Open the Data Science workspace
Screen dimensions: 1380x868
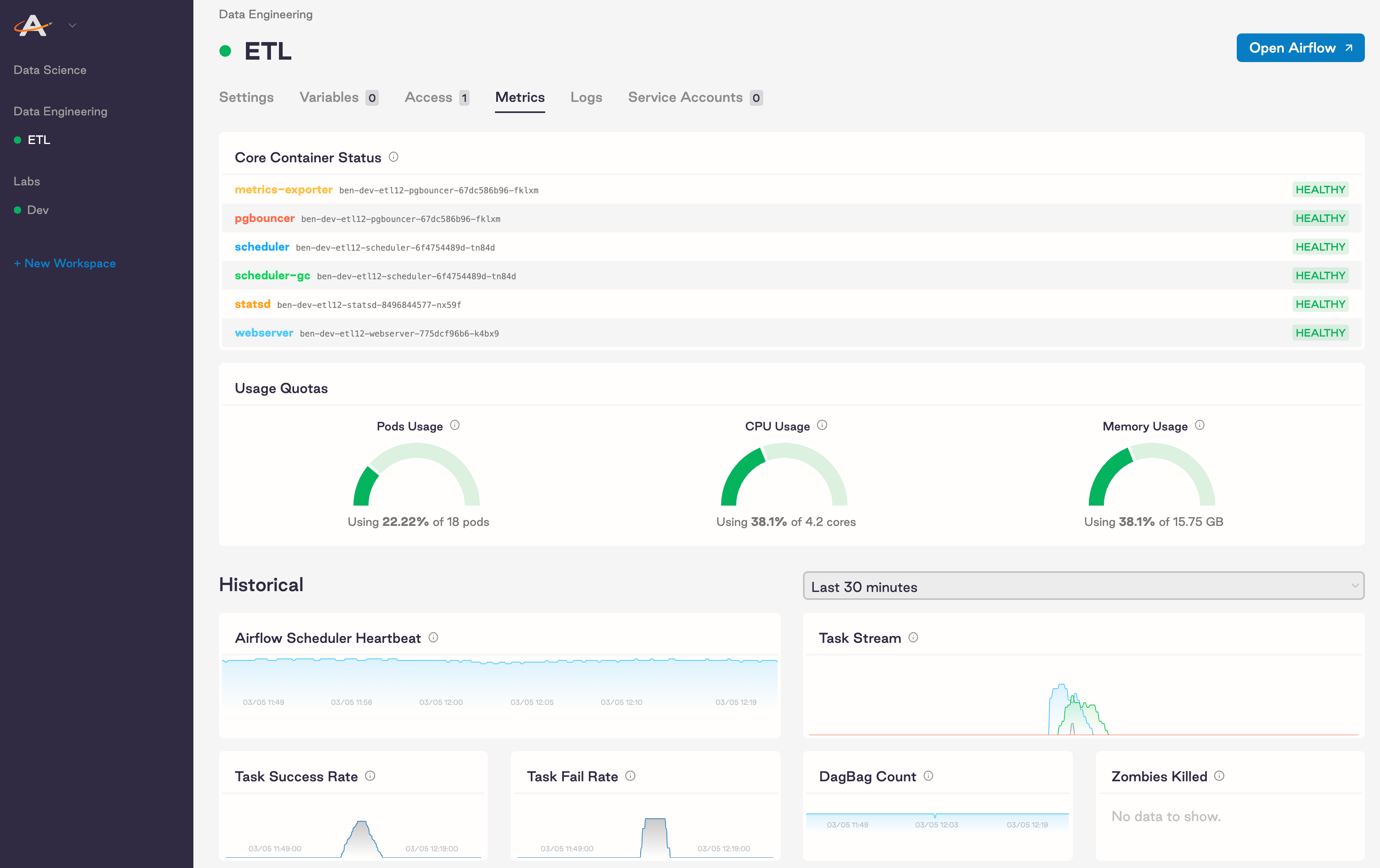coord(50,70)
